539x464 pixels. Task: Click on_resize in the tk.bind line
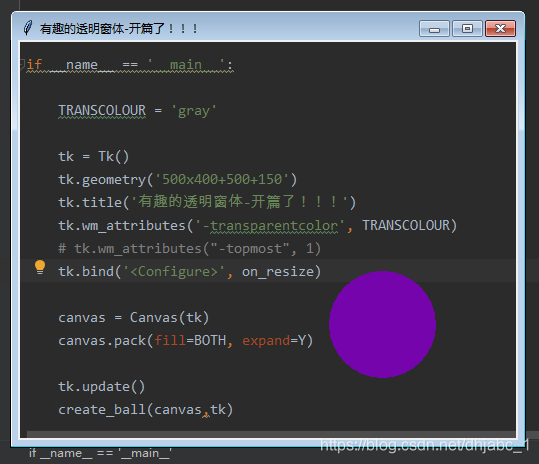[278, 272]
